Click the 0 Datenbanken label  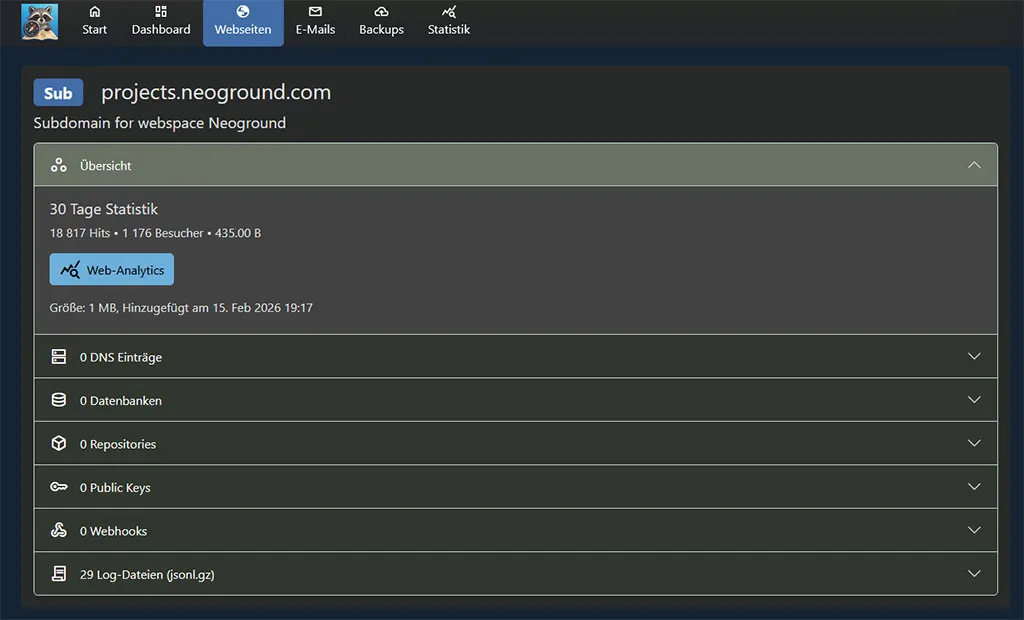click(x=121, y=400)
